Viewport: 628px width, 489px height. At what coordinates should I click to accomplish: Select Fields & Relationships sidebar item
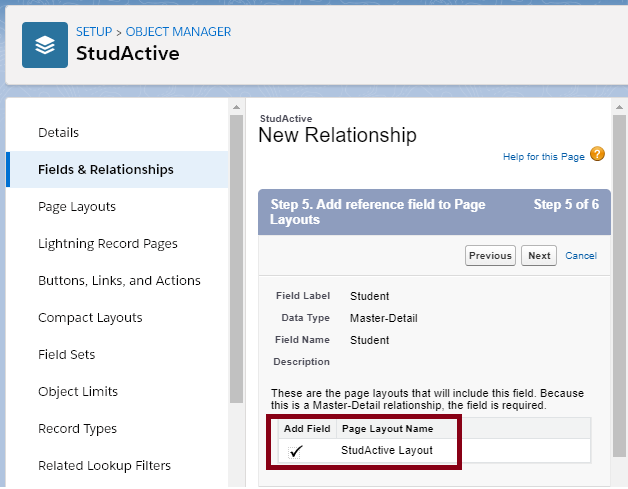[x=117, y=169]
